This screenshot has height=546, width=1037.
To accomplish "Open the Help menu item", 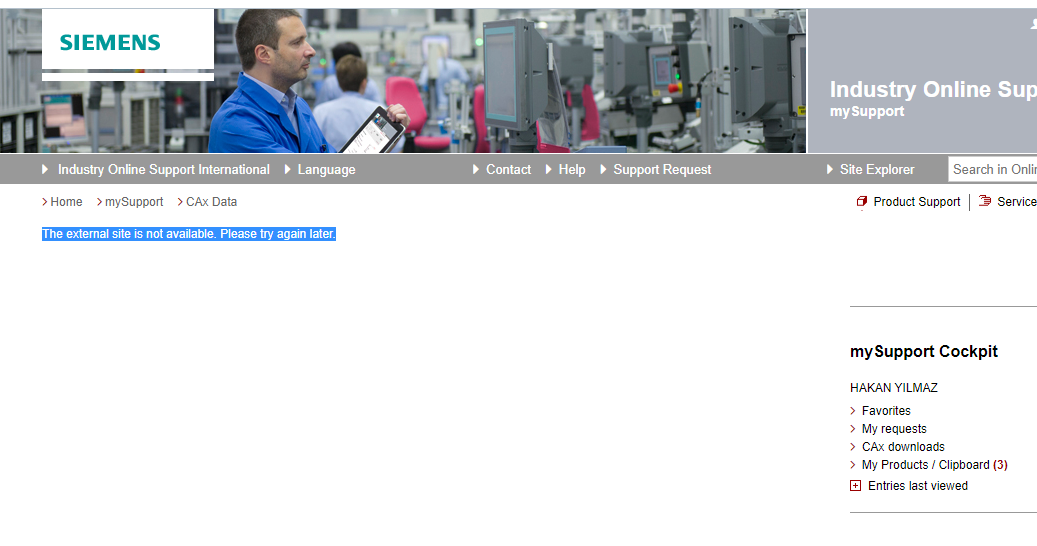I will pos(571,170).
